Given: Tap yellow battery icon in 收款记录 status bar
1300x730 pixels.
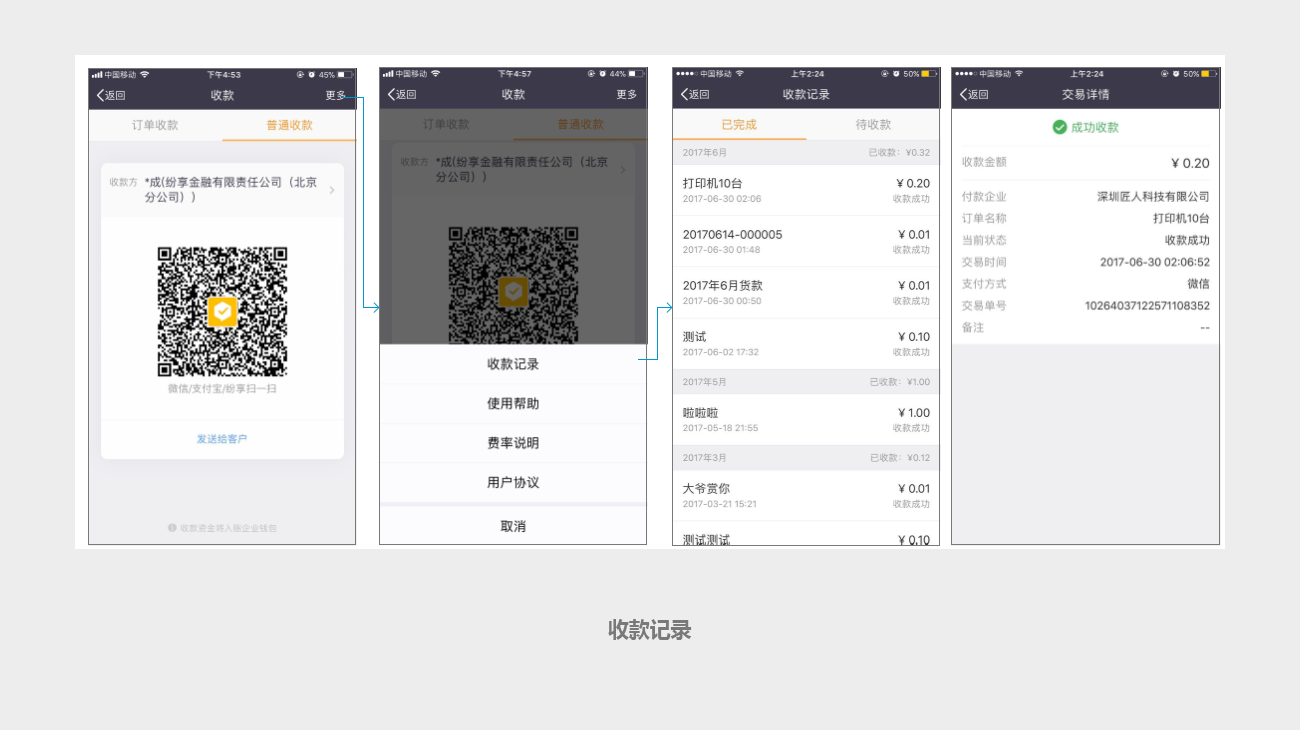Looking at the screenshot, I should [929, 74].
